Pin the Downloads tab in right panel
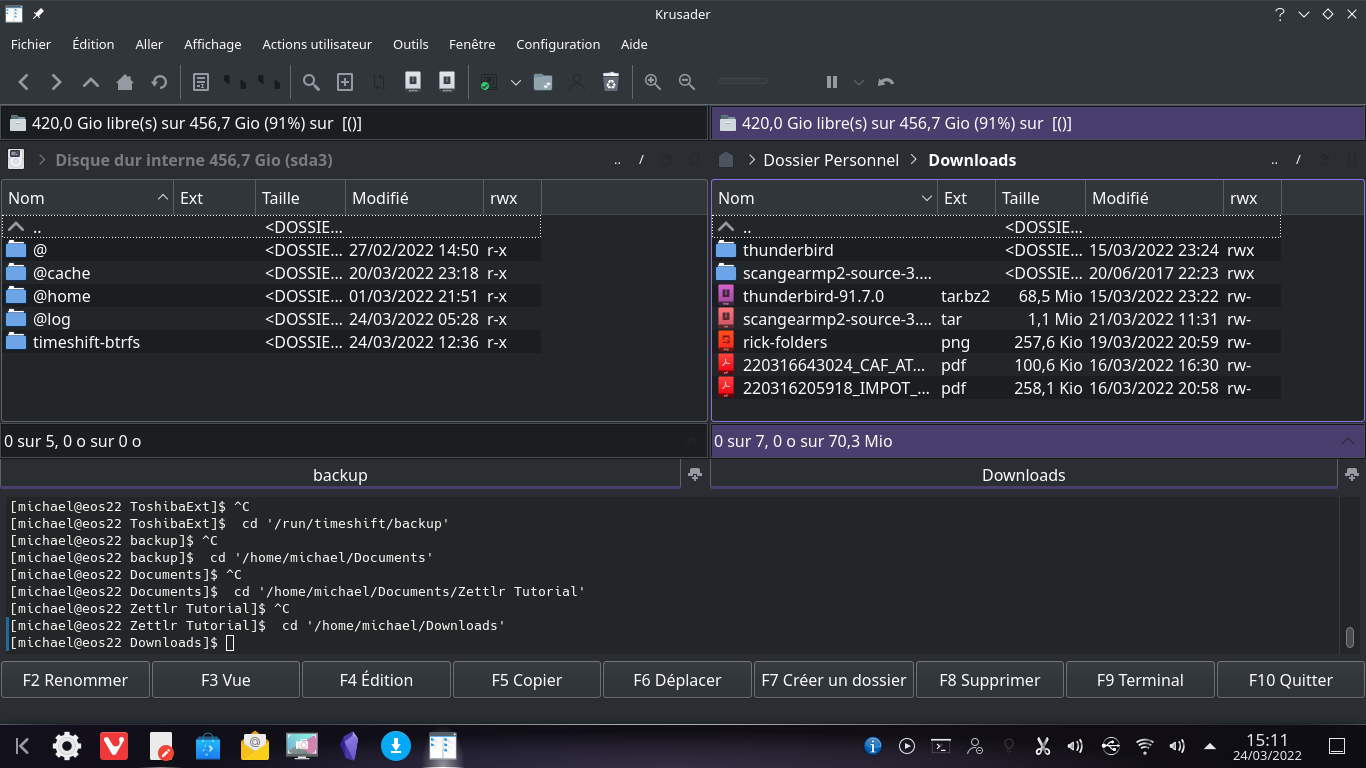 coord(1352,474)
